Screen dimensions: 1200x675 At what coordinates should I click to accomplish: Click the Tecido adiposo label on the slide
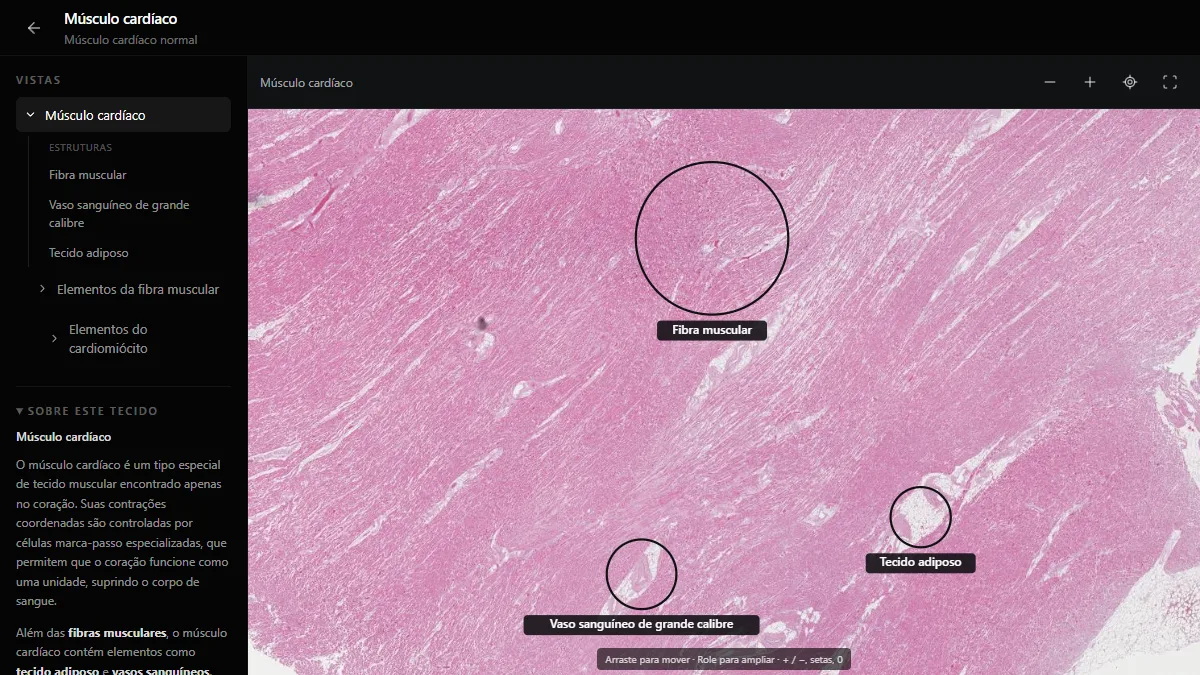coord(920,562)
